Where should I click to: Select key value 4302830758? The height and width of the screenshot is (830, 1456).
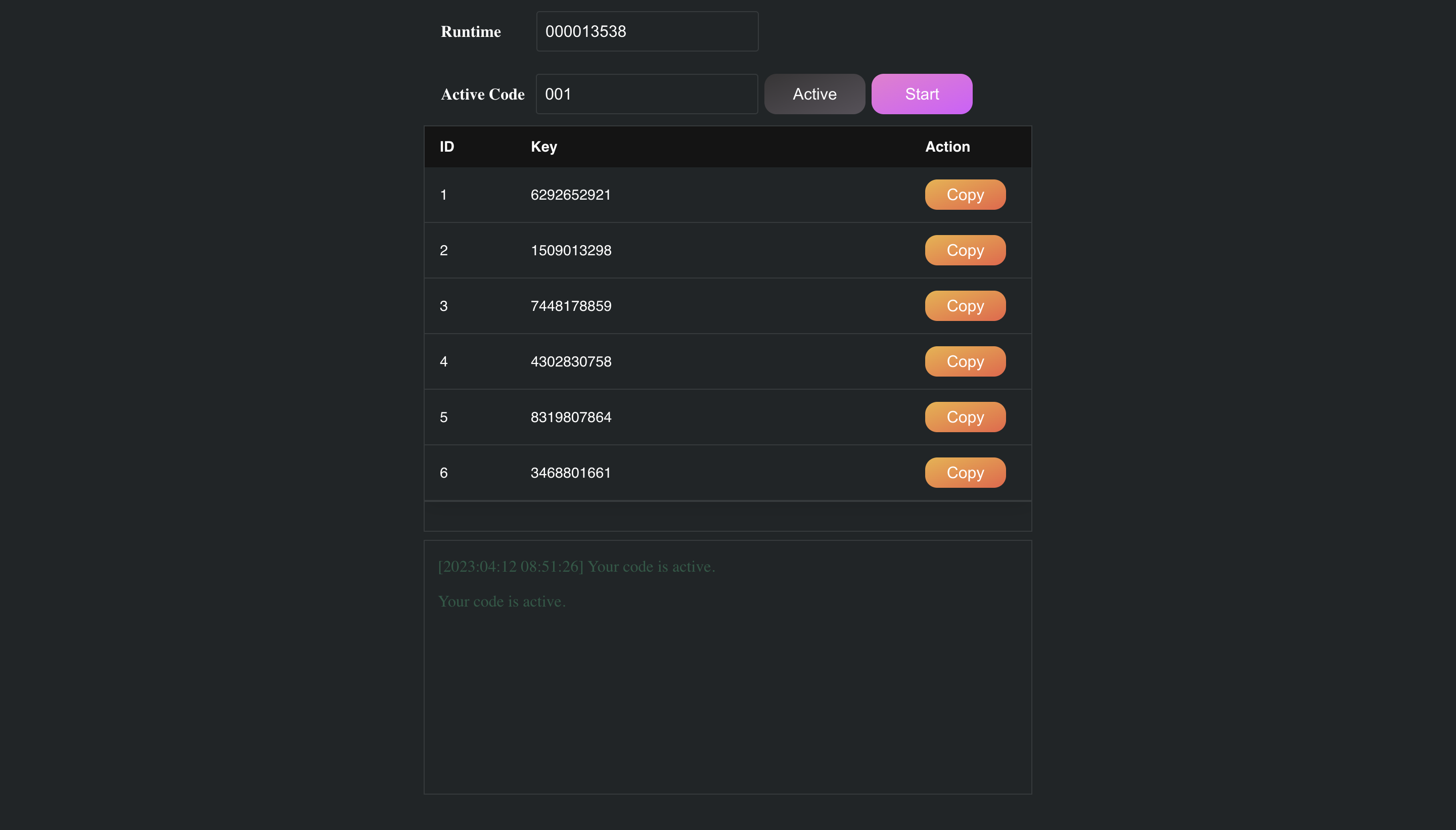click(571, 361)
